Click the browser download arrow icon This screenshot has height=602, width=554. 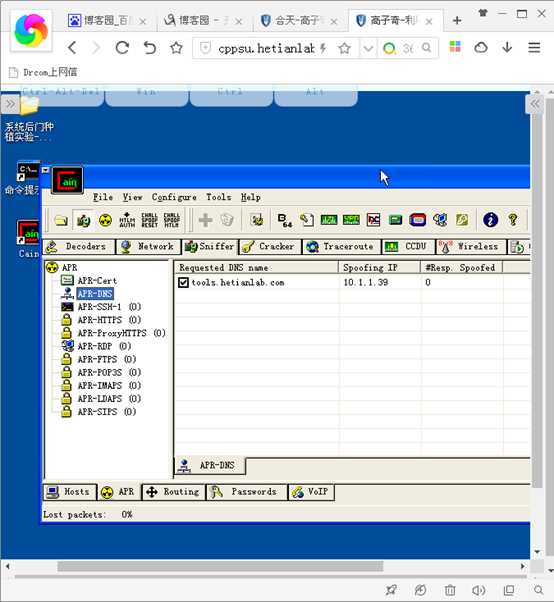pyautogui.click(x=507, y=48)
